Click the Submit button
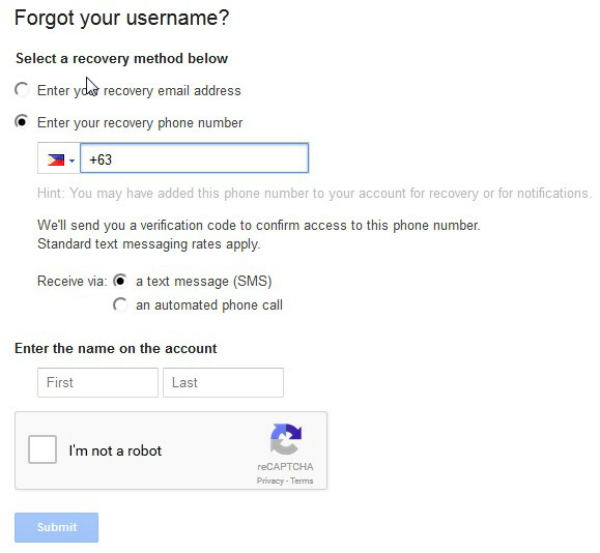This screenshot has height=553, width=600. point(57,527)
